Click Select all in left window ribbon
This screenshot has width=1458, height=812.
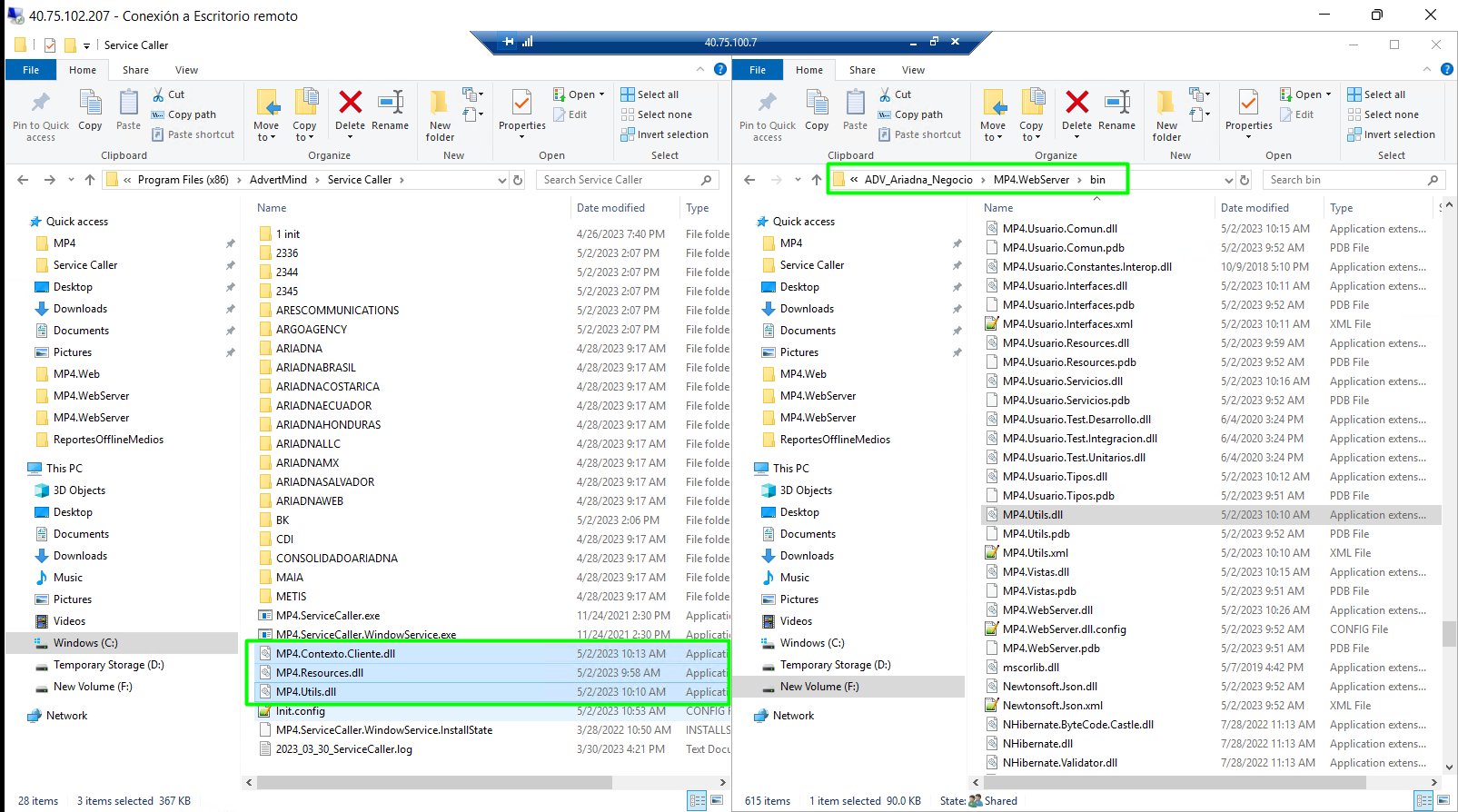point(650,94)
